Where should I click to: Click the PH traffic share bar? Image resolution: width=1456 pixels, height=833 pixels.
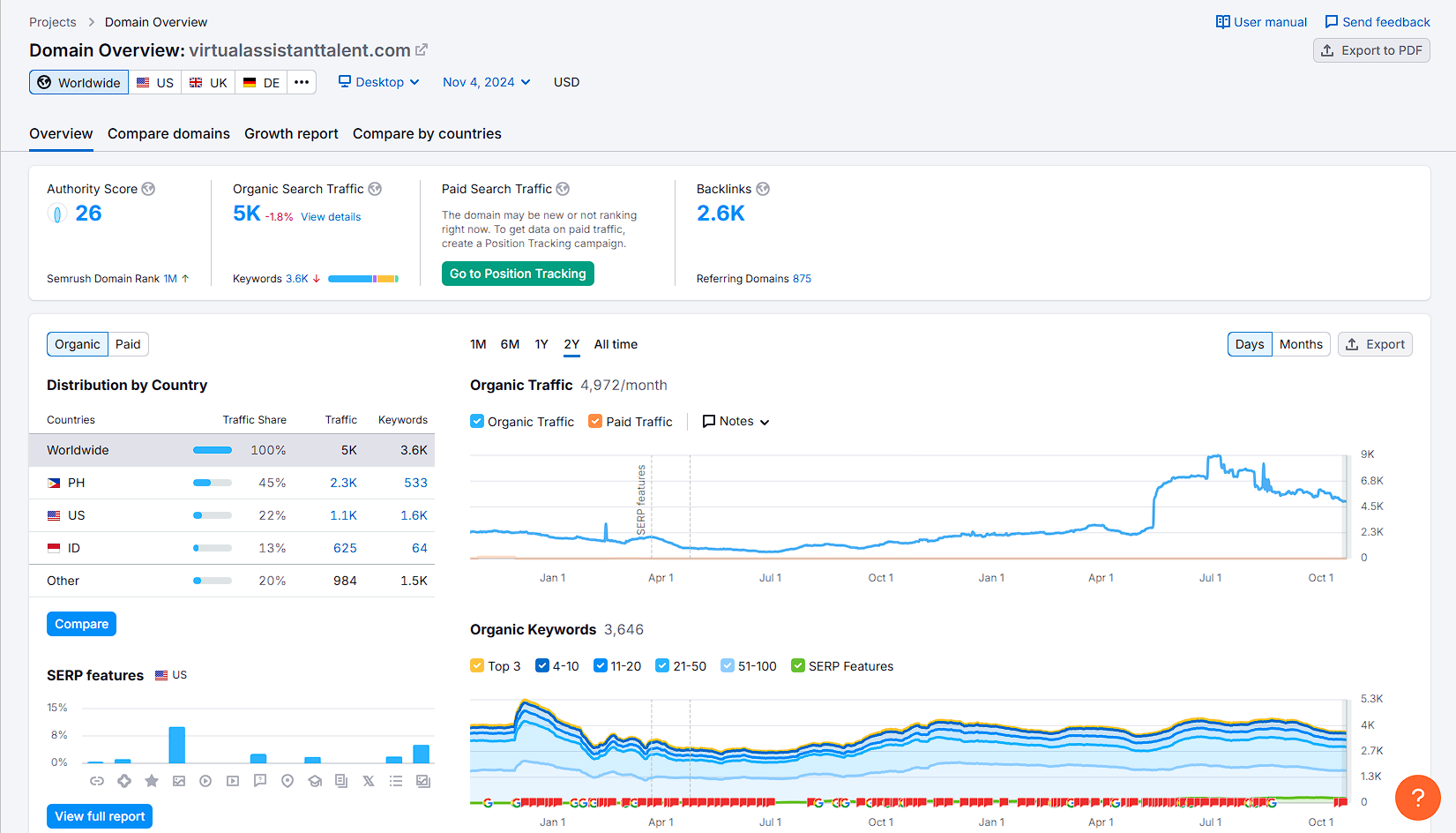point(213,483)
